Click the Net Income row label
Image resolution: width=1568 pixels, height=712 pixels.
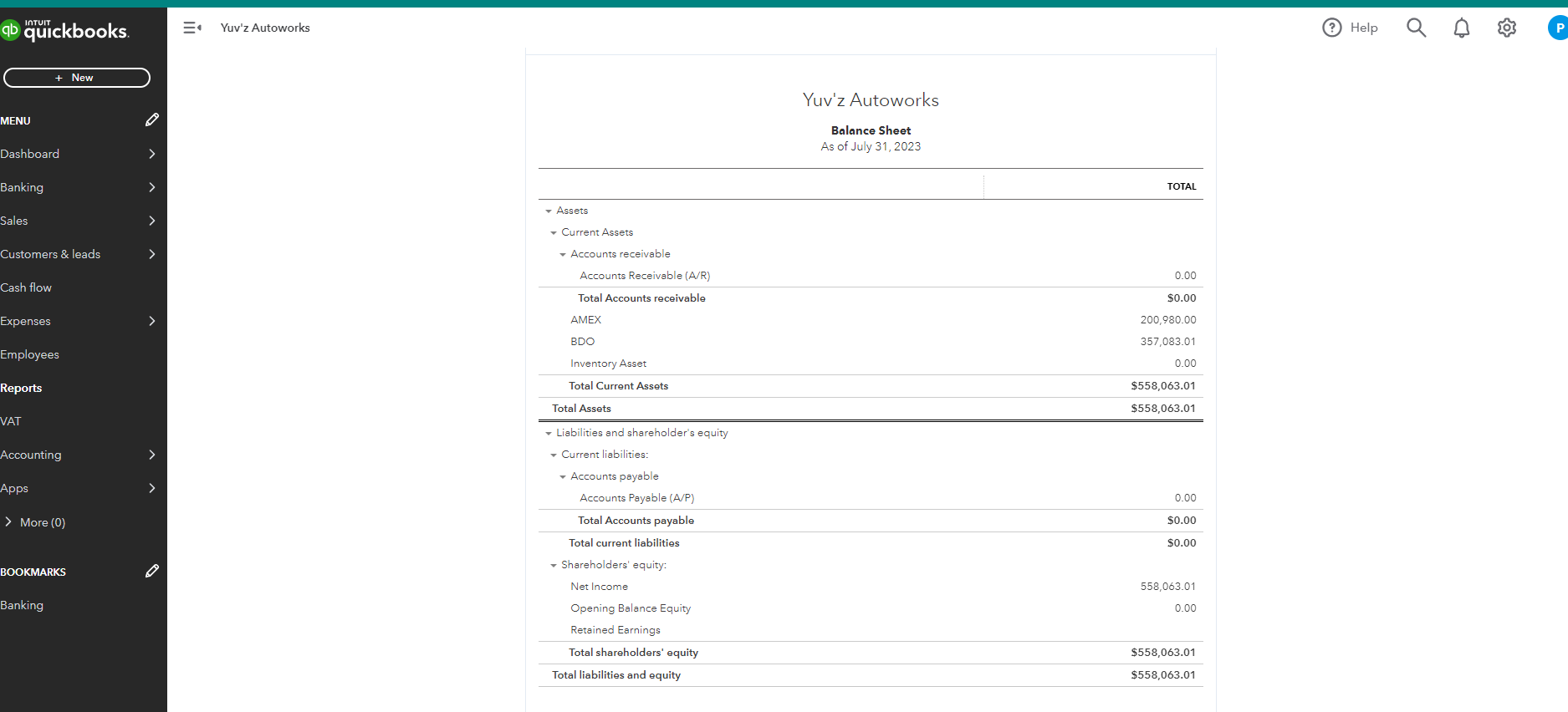[599, 587]
